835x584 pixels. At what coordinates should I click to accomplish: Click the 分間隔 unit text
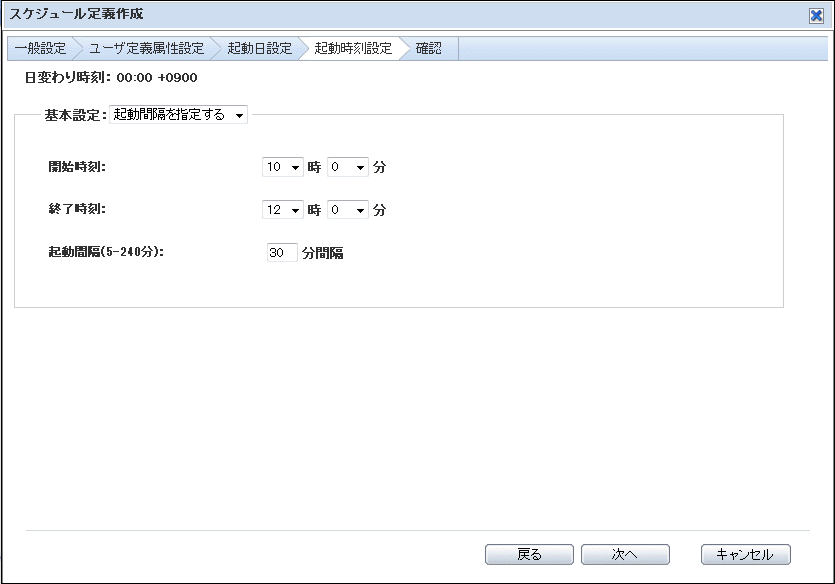coord(323,253)
